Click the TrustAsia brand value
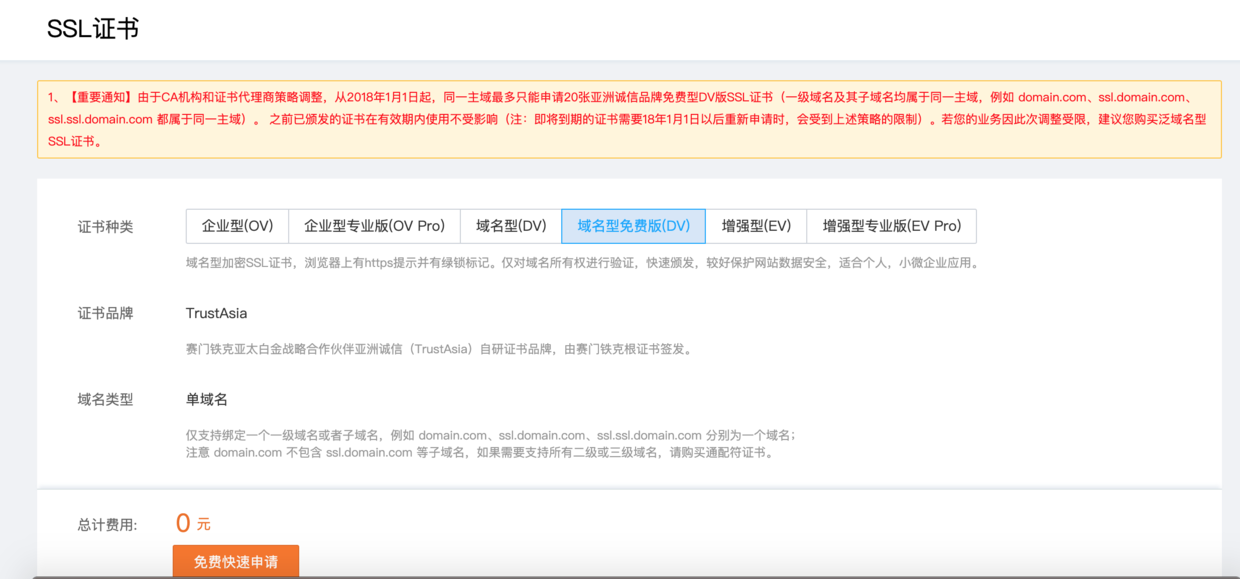 [x=216, y=313]
